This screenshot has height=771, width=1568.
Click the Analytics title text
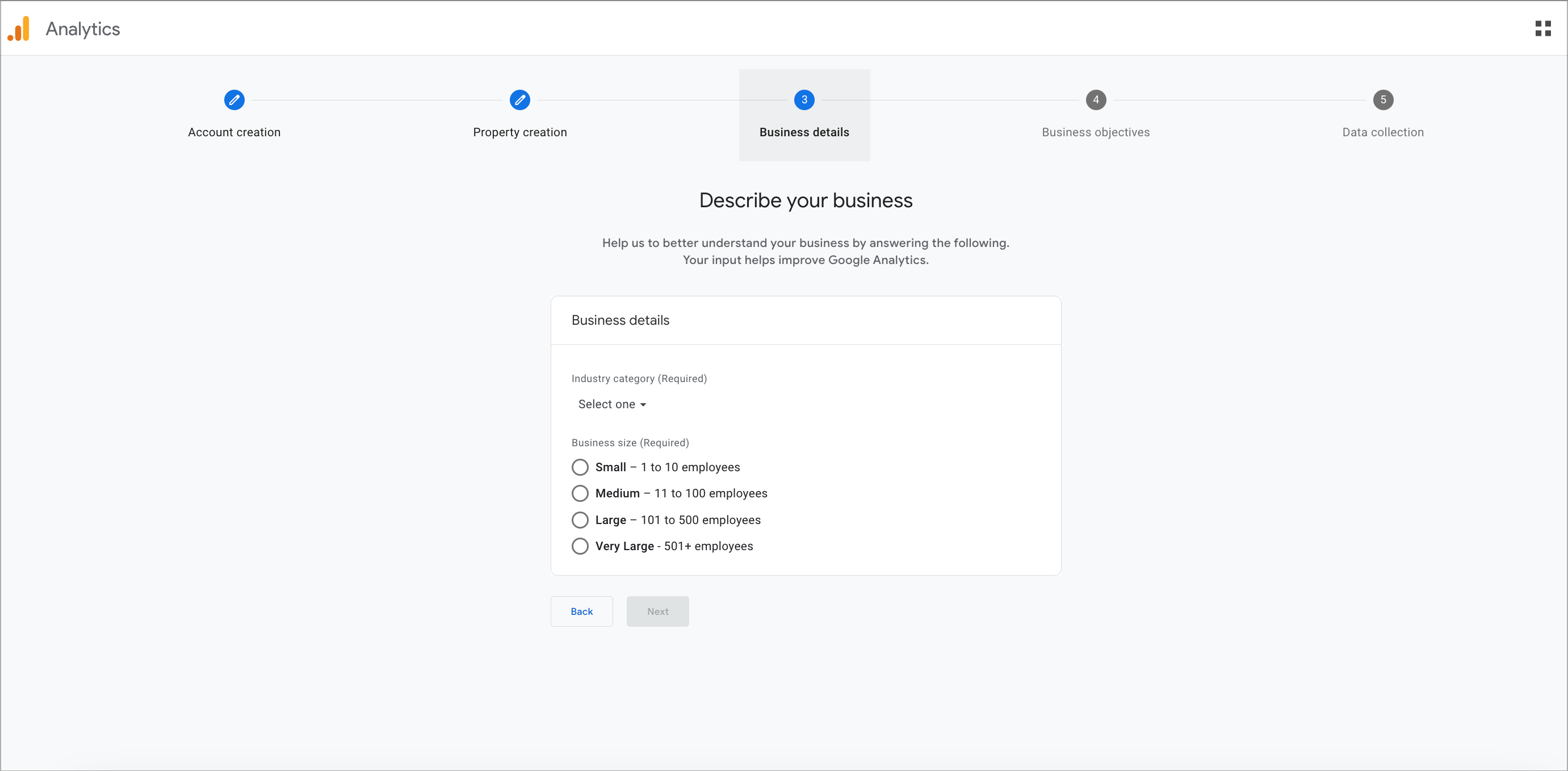coord(83,29)
